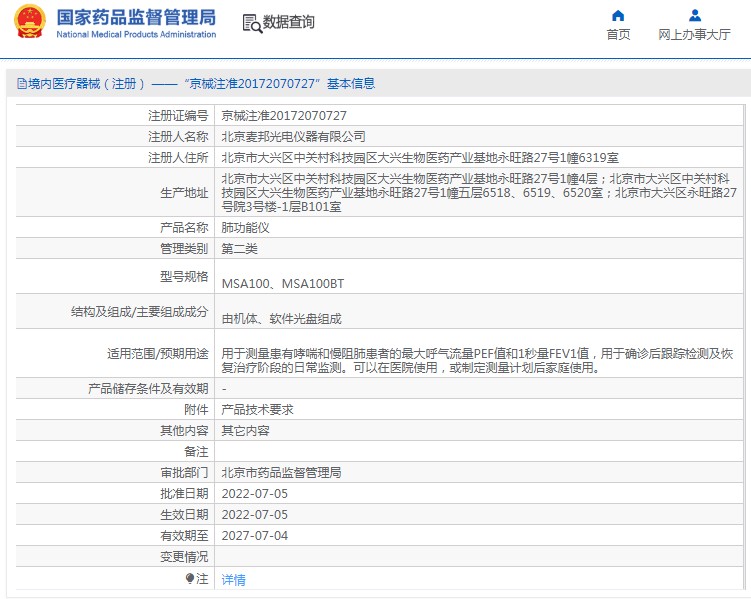Click the 注册人住所 label
751x599 pixels.
click(x=178, y=158)
